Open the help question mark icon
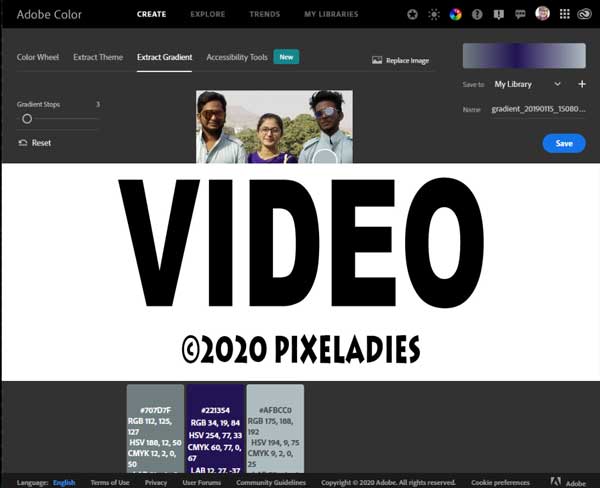The height and width of the screenshot is (488, 600). pos(477,15)
